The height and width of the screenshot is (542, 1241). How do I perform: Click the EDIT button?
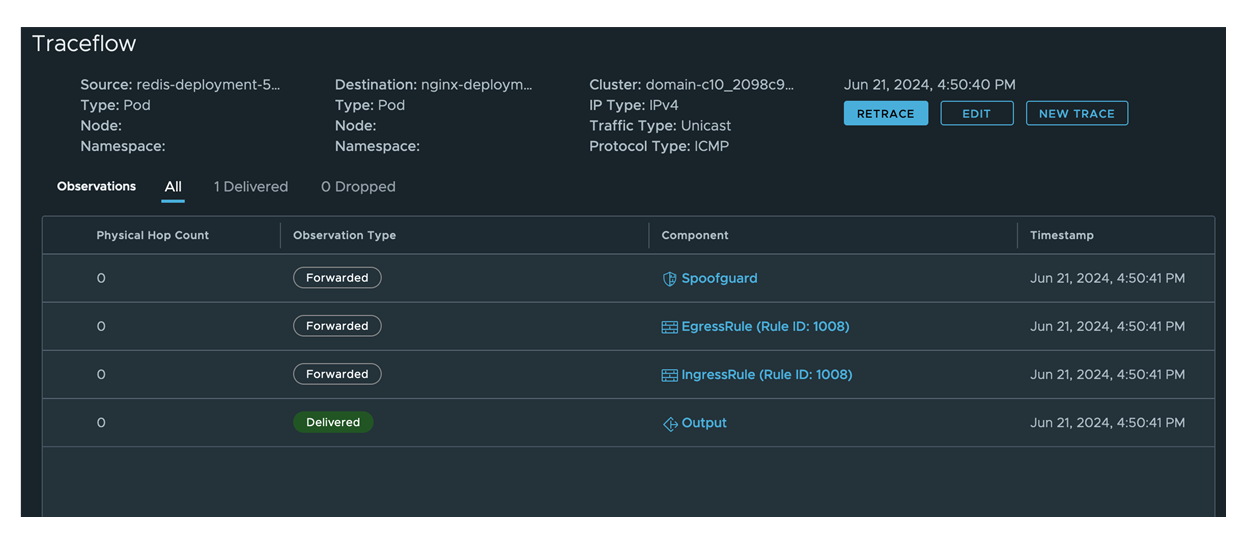(976, 114)
